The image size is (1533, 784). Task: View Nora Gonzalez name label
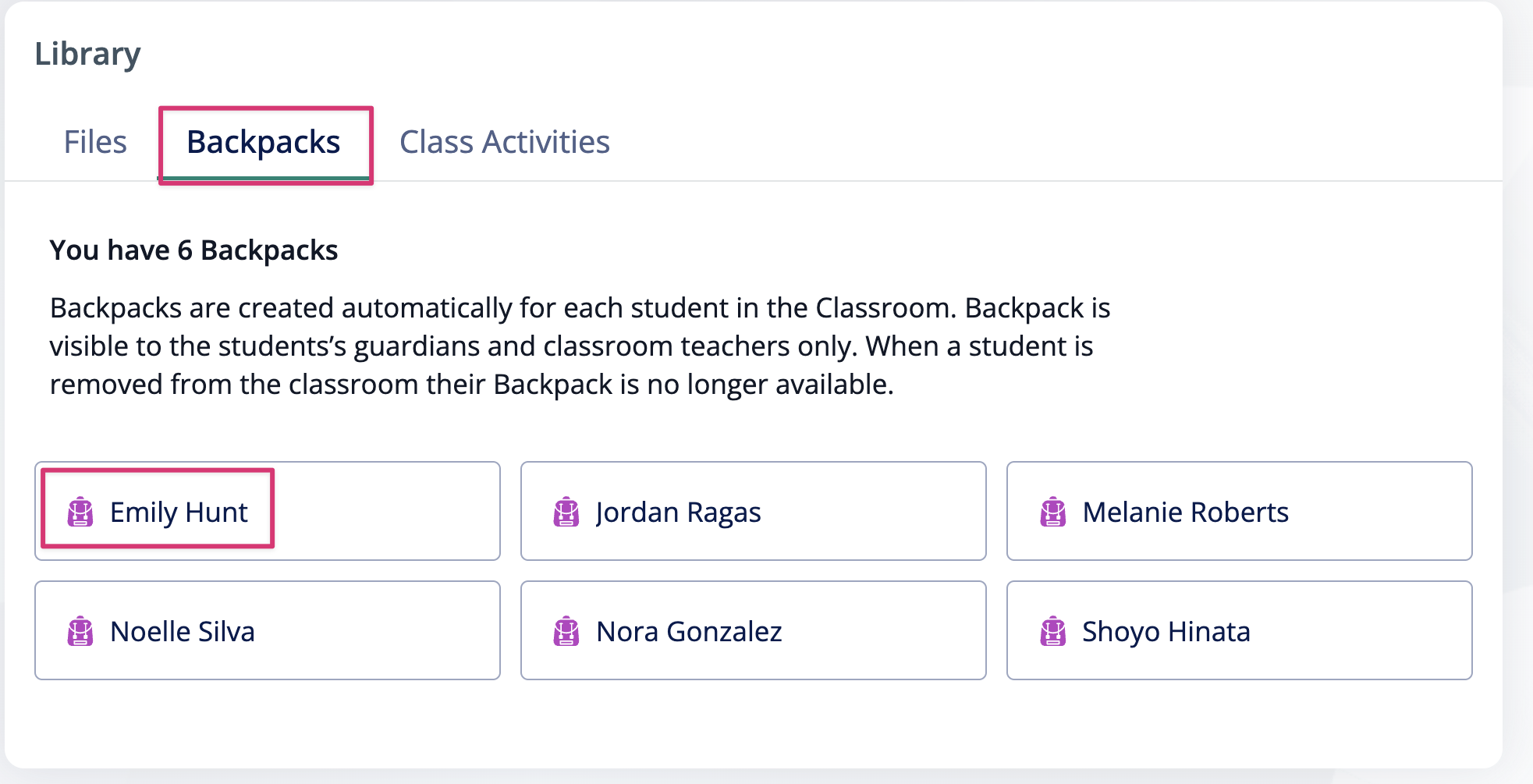tap(690, 632)
